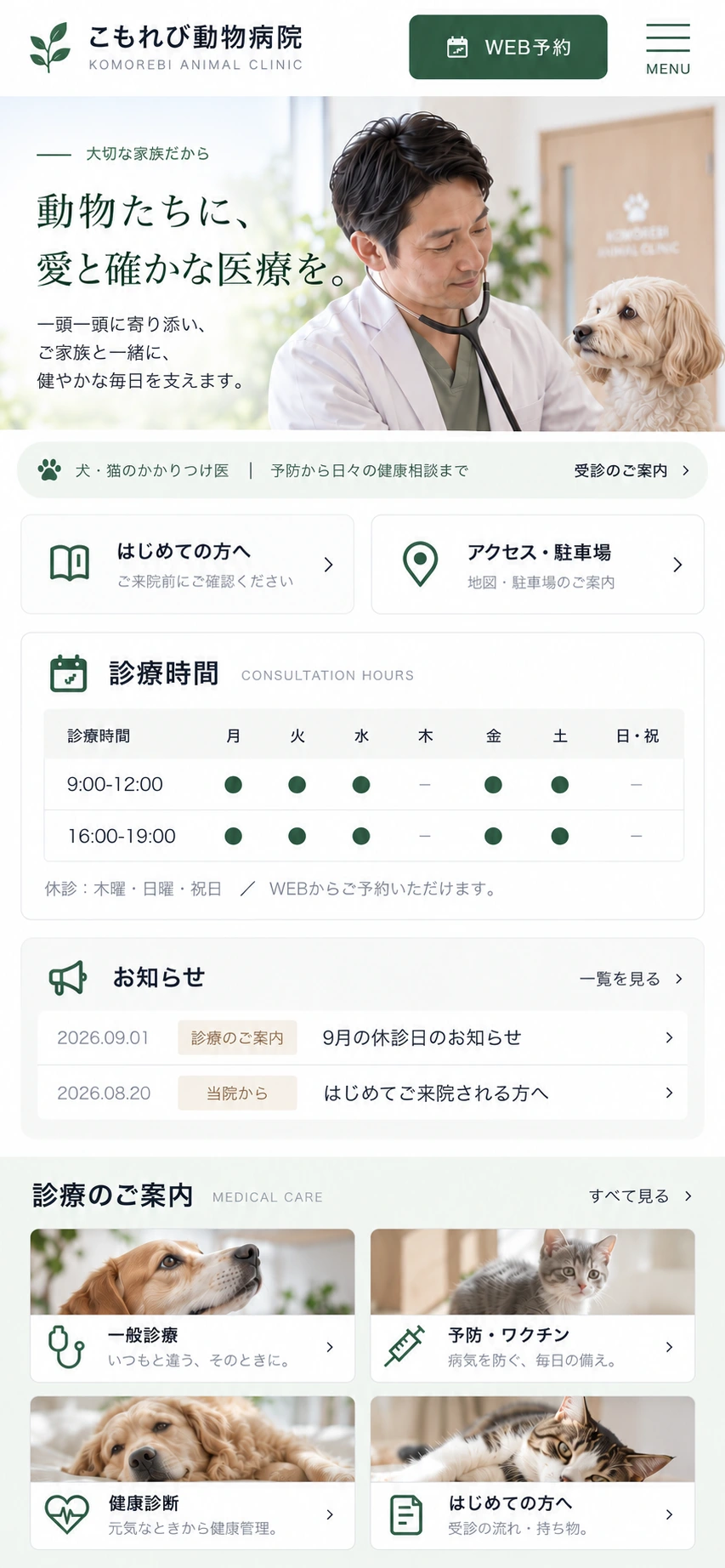Click the 木 column header
This screenshot has width=725, height=1568.
coord(425,736)
